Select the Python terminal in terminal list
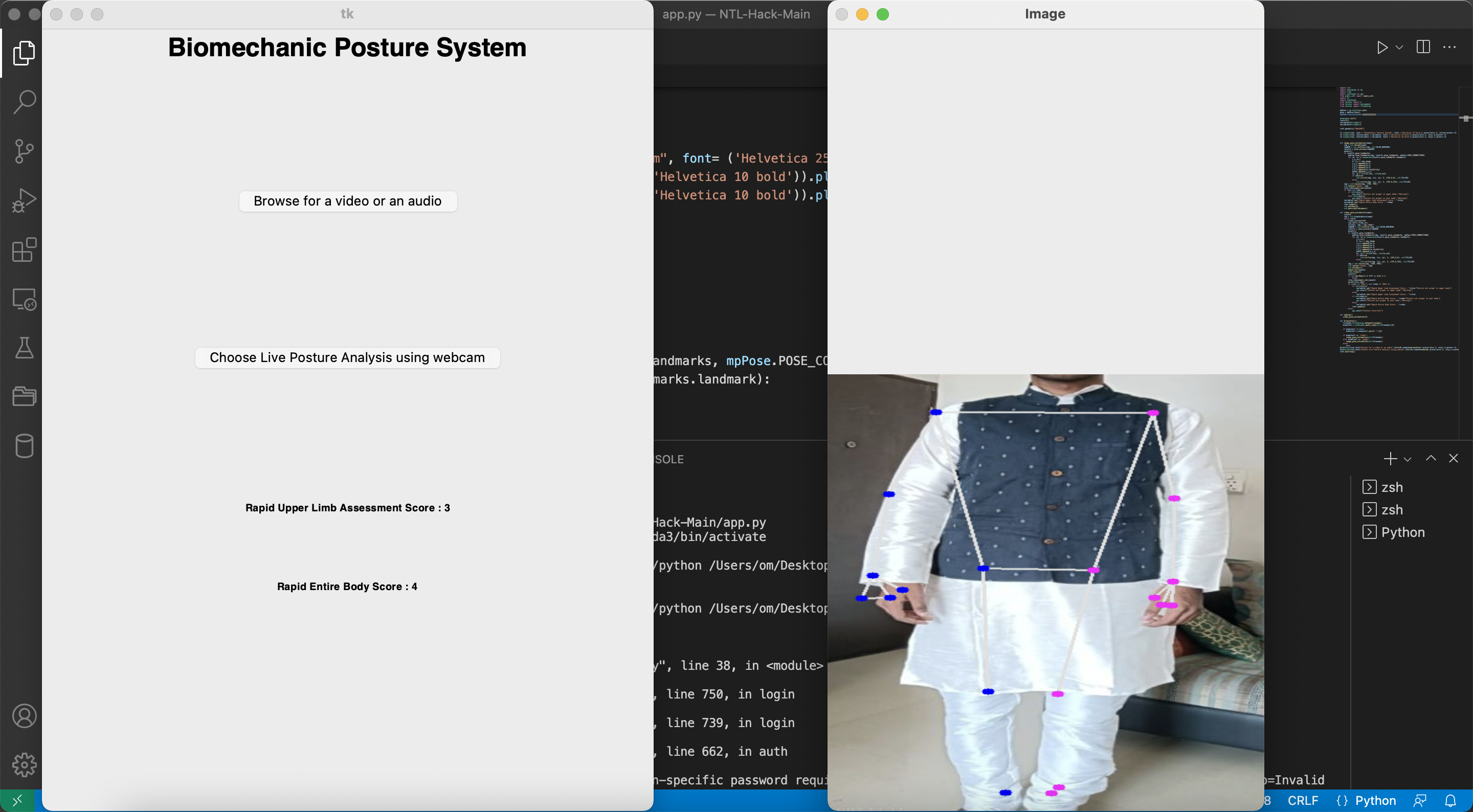 click(x=1402, y=532)
